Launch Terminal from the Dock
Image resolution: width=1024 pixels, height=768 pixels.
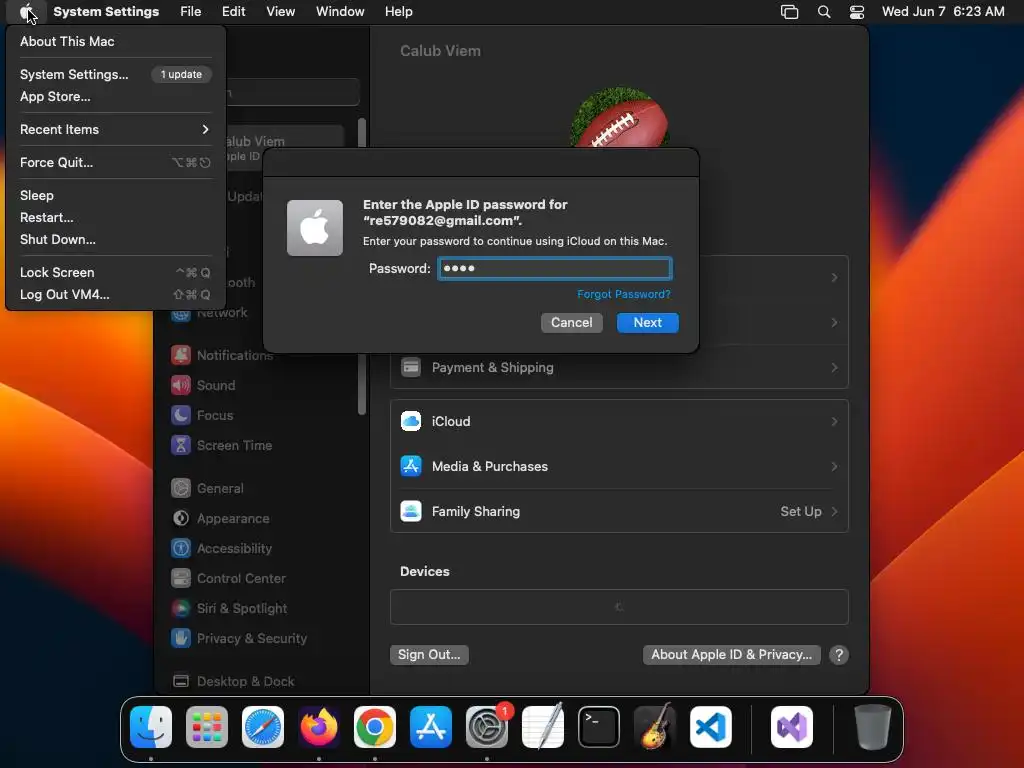click(x=599, y=727)
